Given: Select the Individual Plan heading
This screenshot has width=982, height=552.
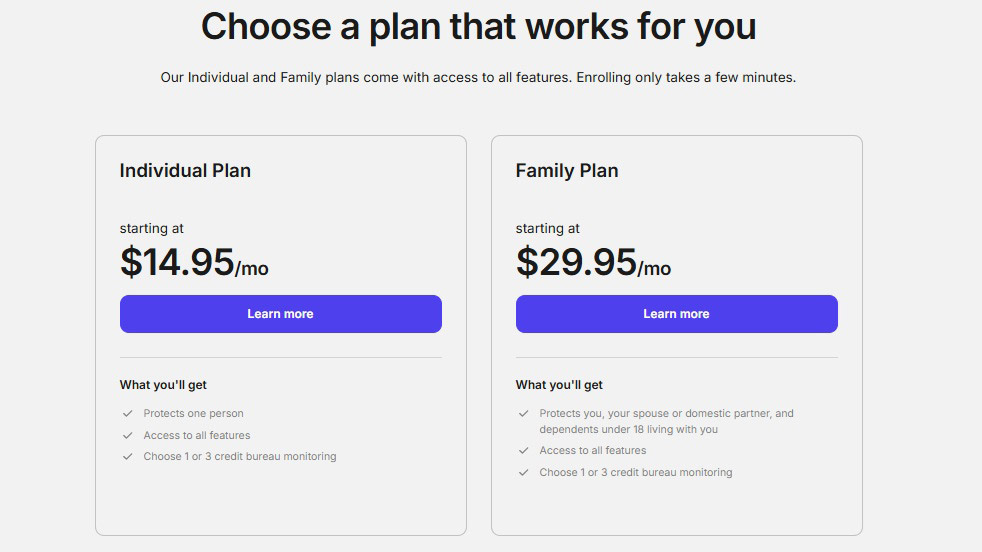Looking at the screenshot, I should [185, 171].
